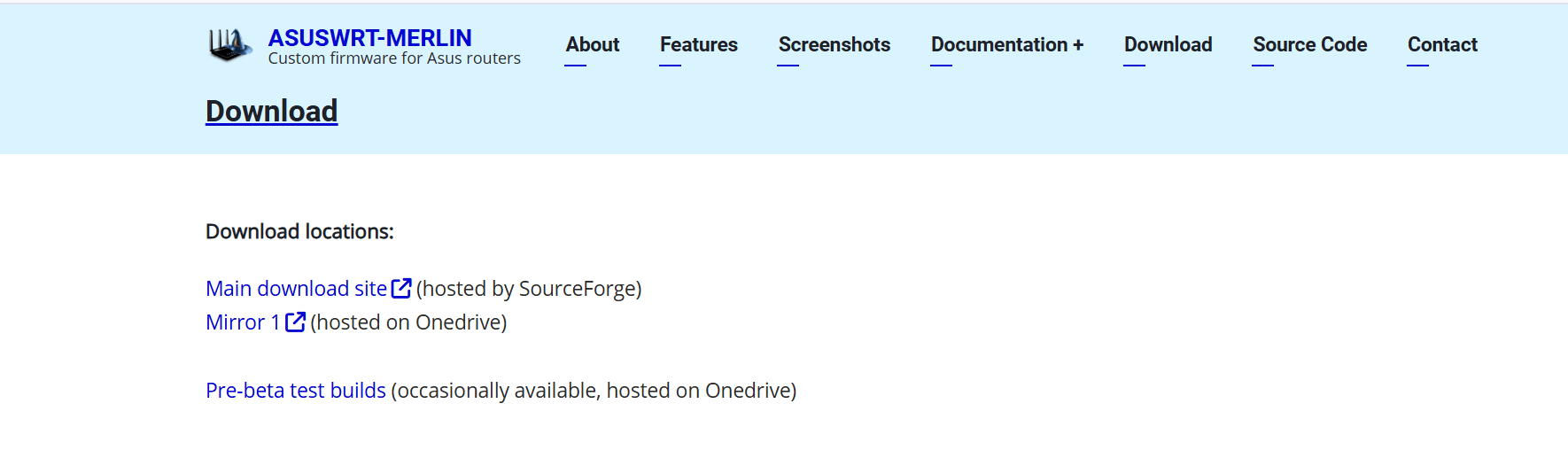Open the Source Code page
The width and height of the screenshot is (1568, 458).
[x=1309, y=44]
